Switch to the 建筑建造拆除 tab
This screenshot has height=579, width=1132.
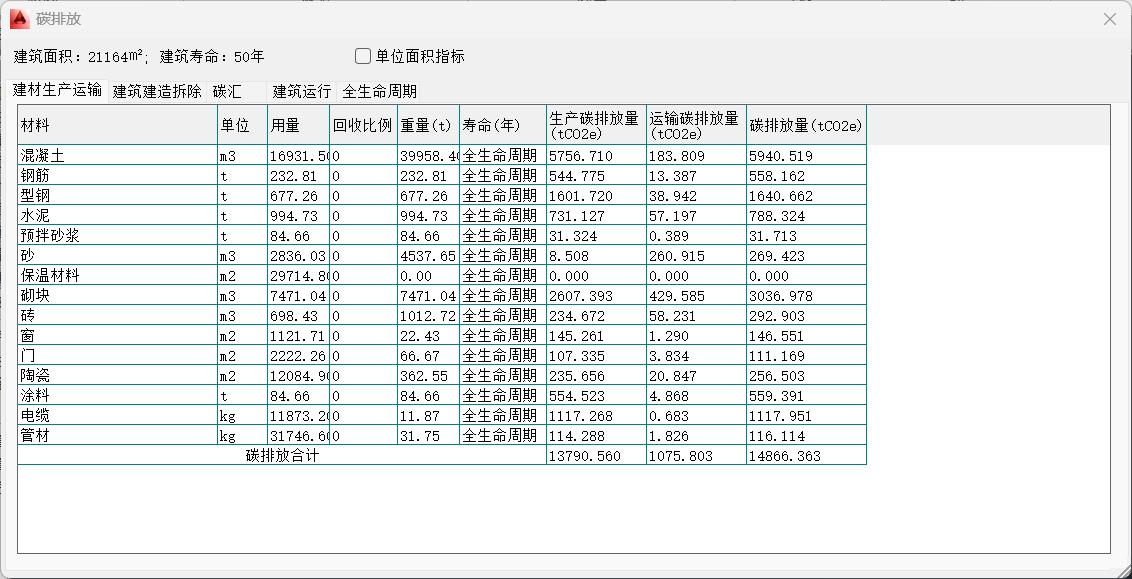pyautogui.click(x=157, y=91)
